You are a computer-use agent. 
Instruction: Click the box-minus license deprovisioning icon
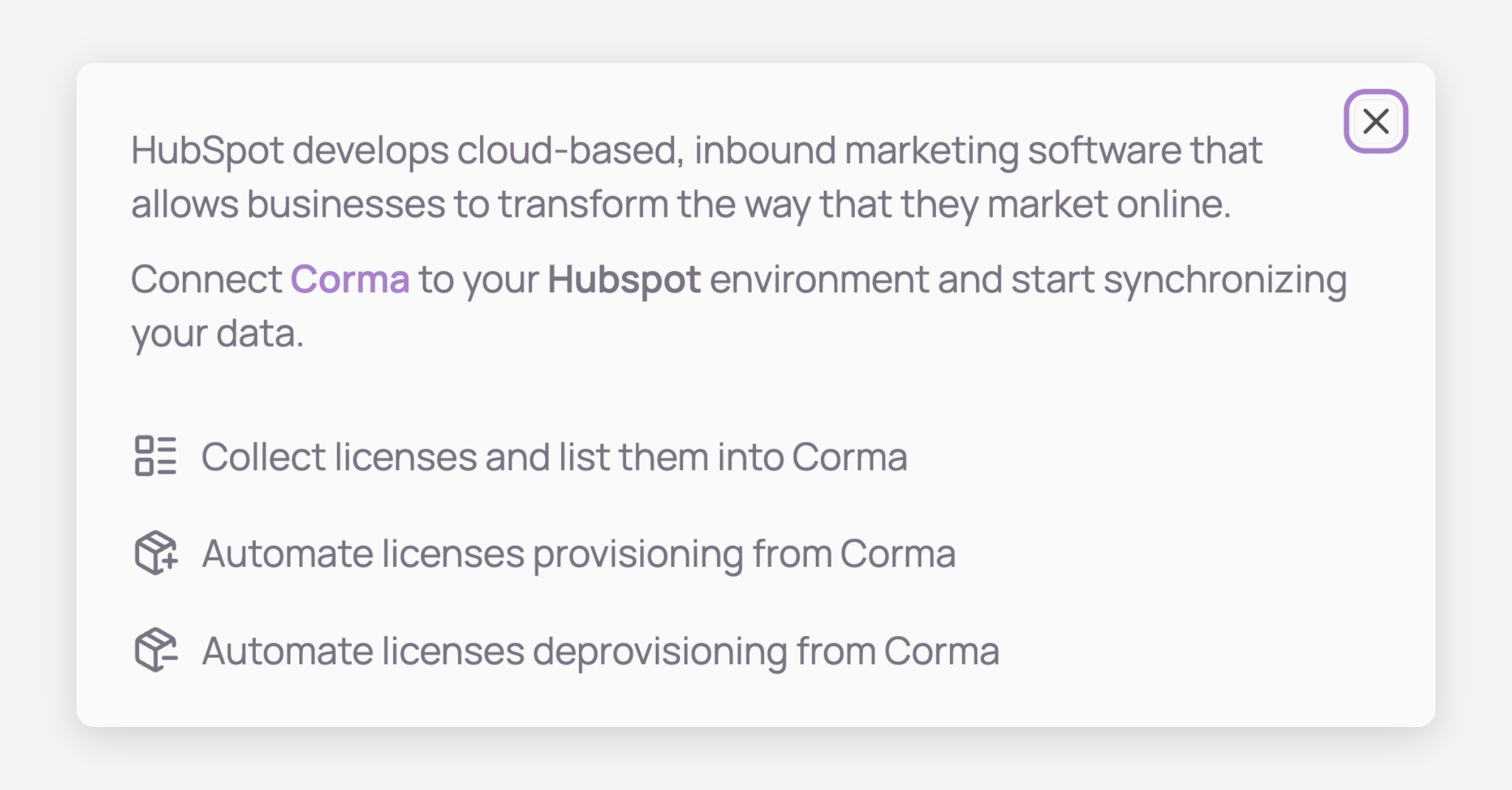click(156, 650)
